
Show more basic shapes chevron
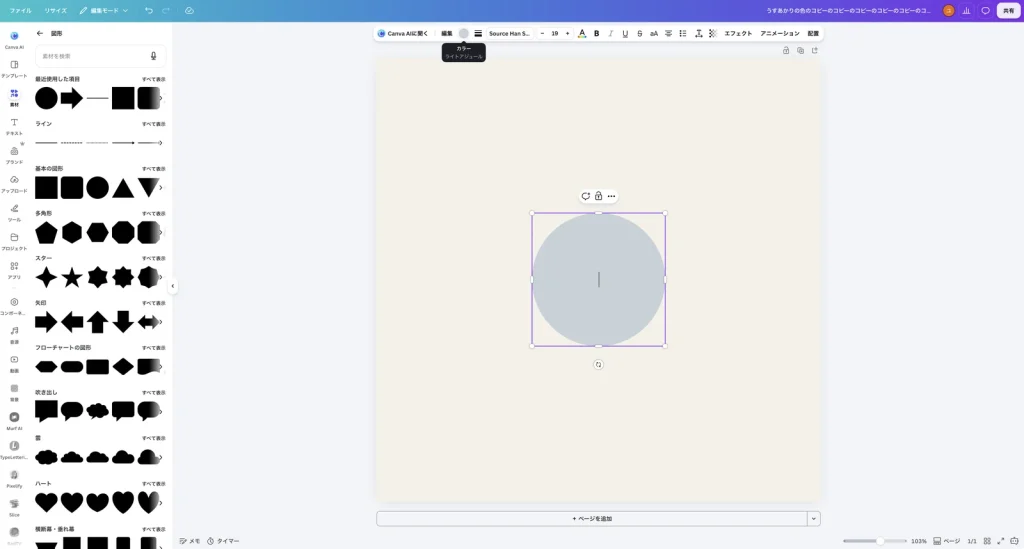[161, 188]
